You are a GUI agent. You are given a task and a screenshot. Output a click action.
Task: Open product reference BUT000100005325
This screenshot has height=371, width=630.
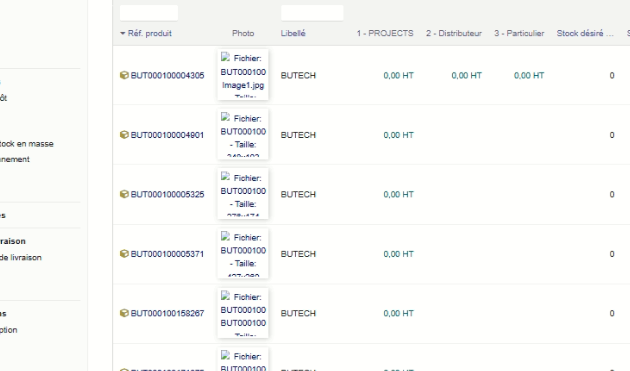(x=168, y=194)
